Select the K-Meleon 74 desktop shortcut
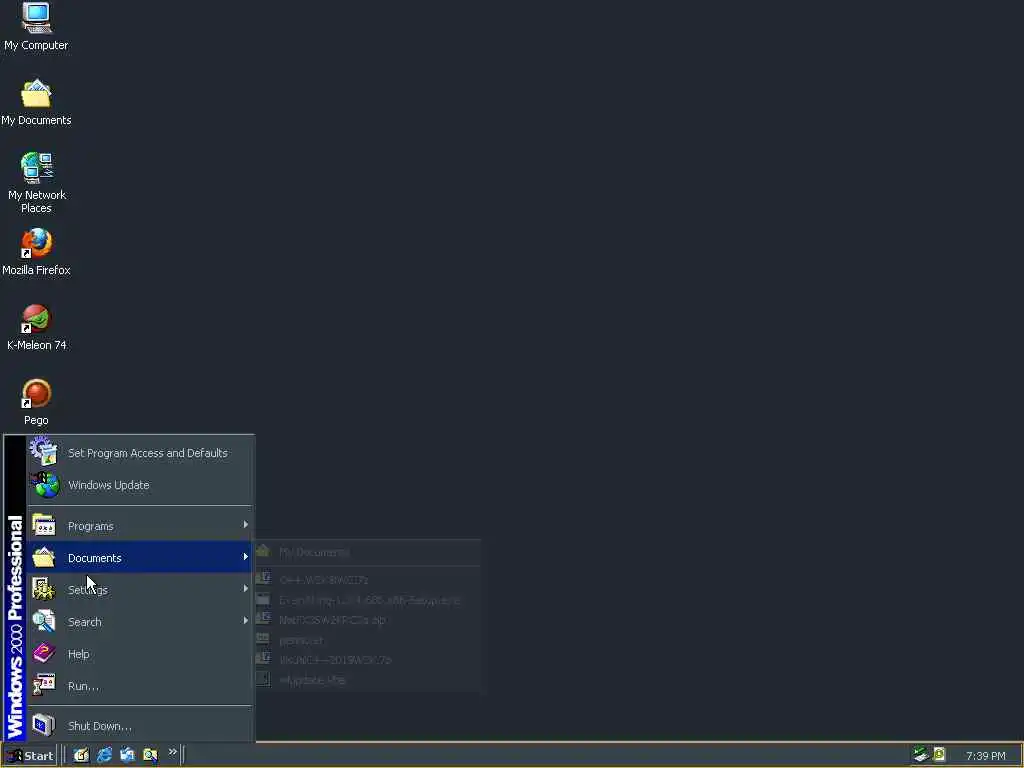The image size is (1024, 768). pos(37,327)
